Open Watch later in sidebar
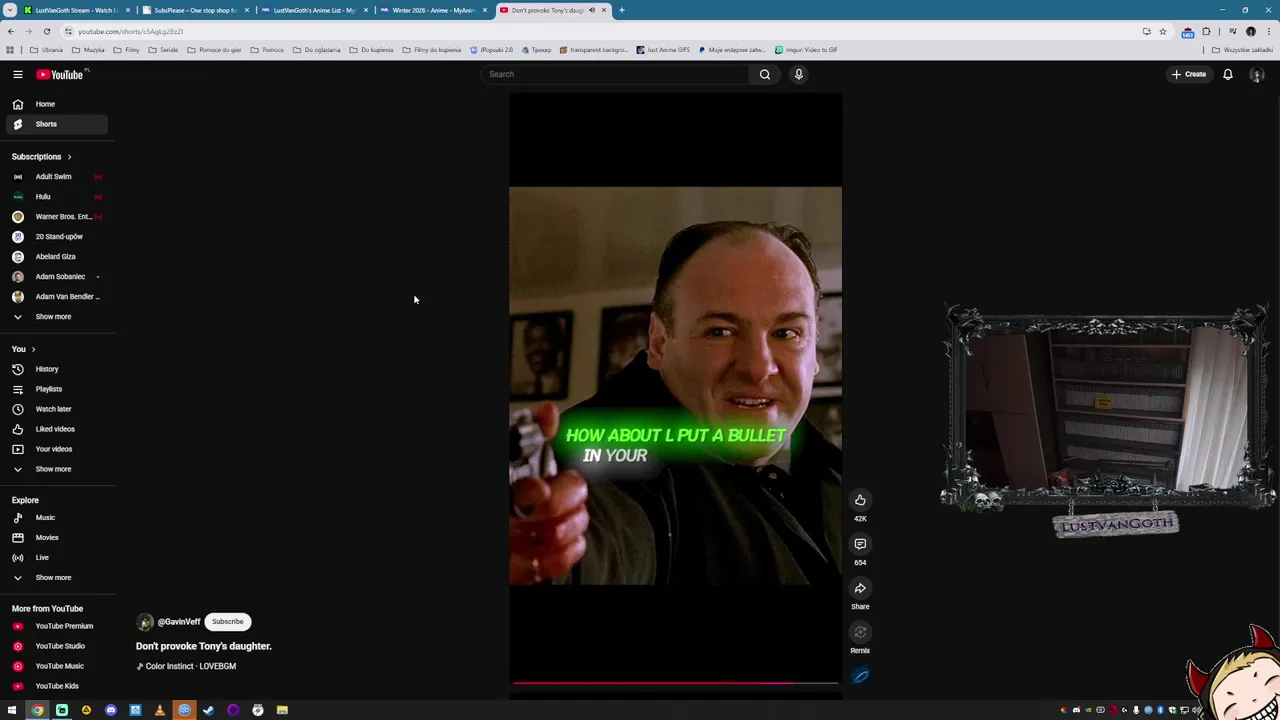Image resolution: width=1280 pixels, height=720 pixels. coord(57,409)
